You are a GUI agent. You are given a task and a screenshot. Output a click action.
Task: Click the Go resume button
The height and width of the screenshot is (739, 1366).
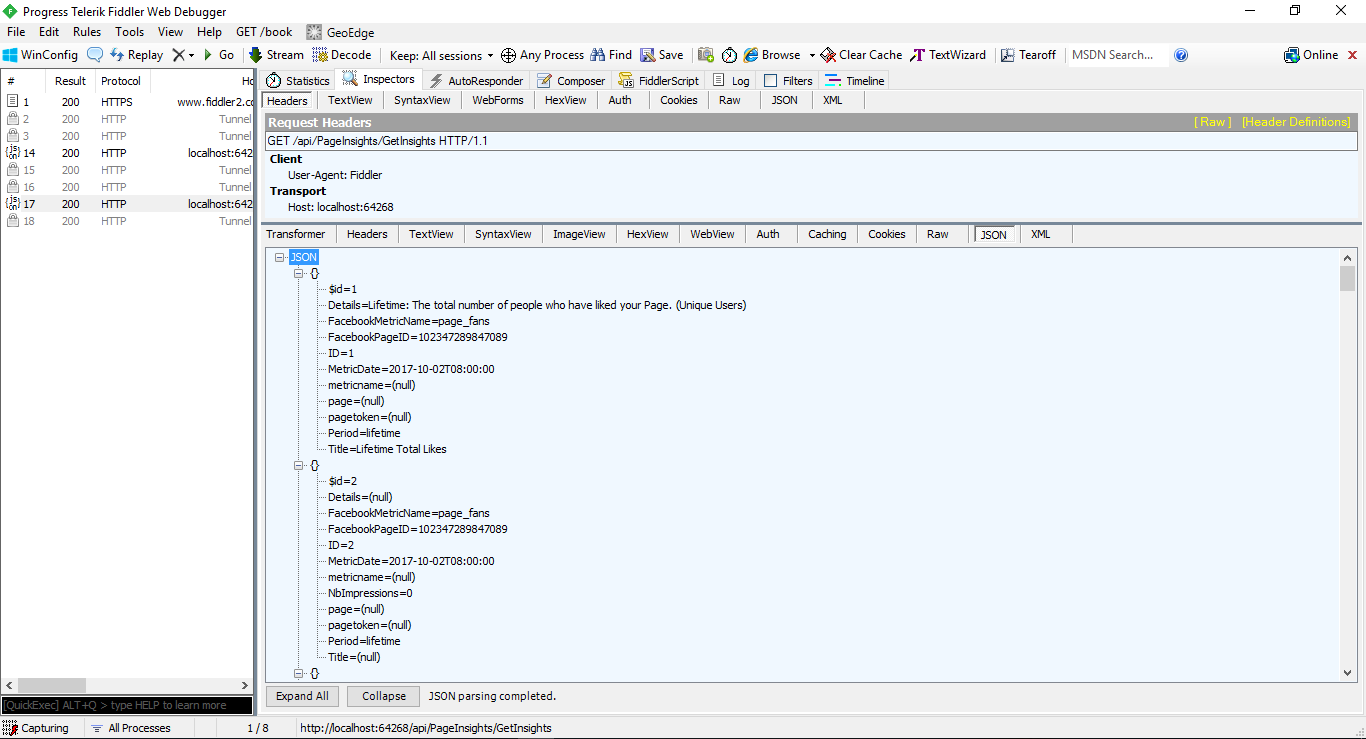[219, 55]
